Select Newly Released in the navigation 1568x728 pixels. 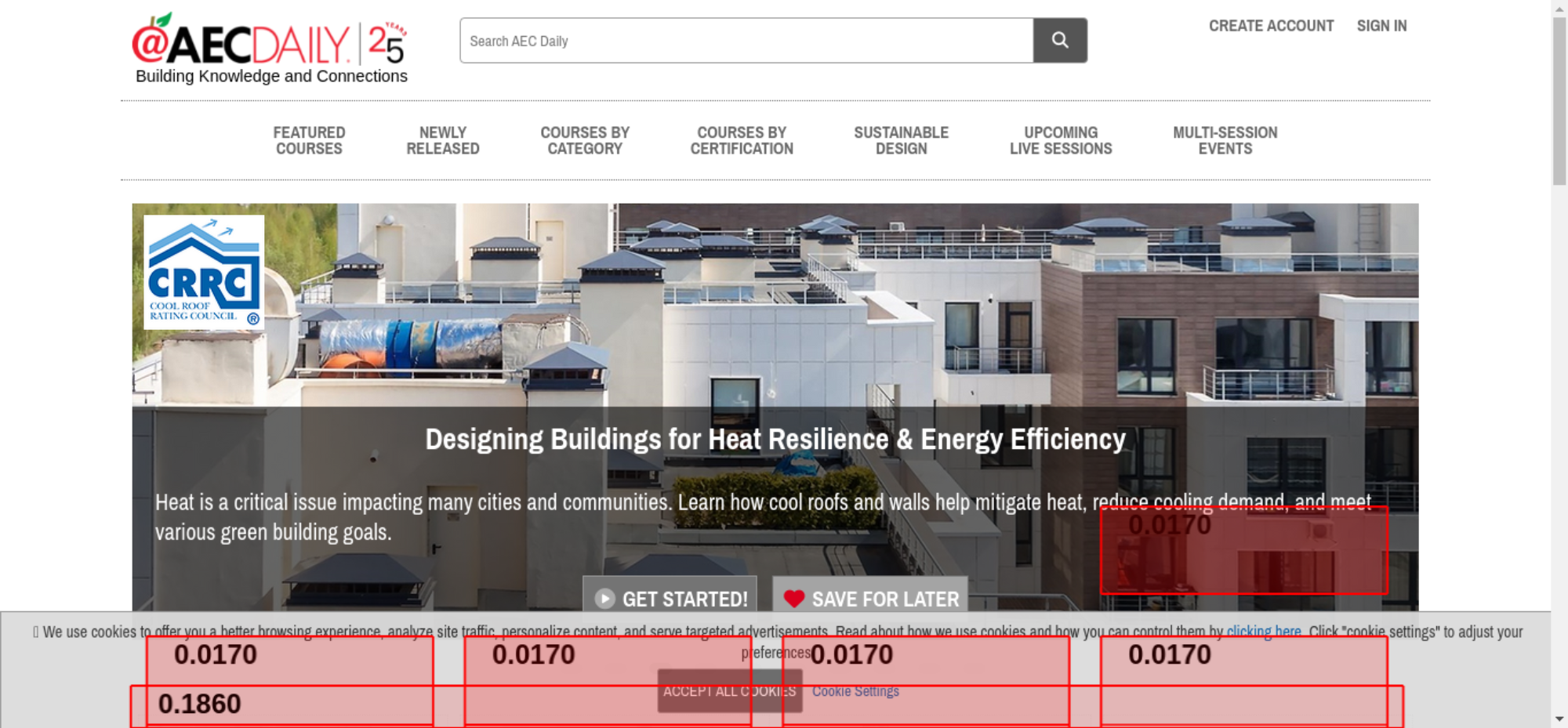tap(442, 141)
